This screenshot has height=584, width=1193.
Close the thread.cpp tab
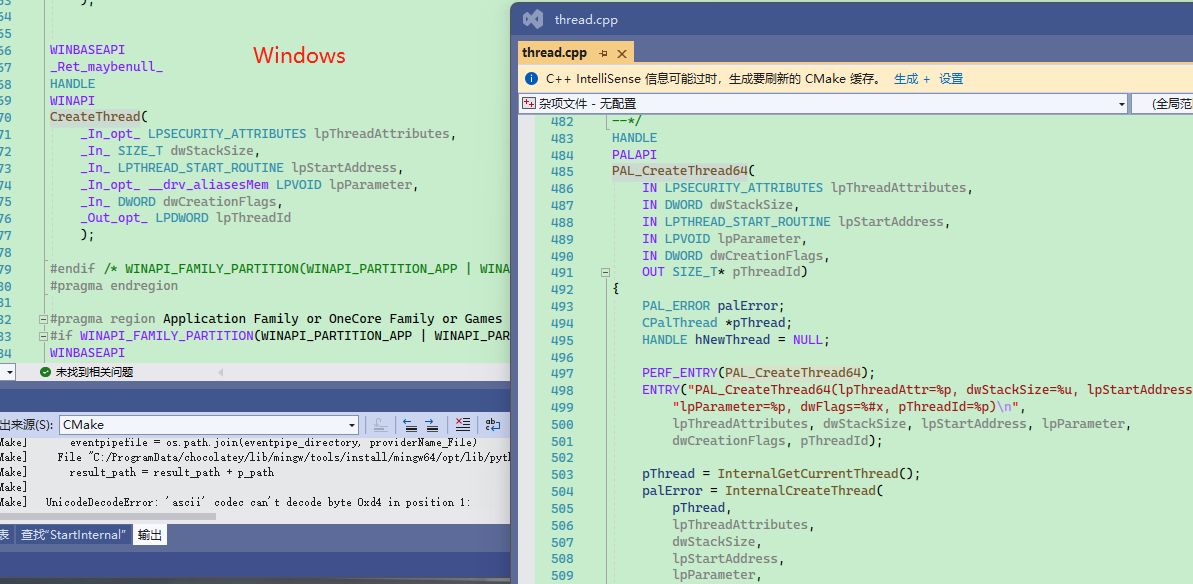click(622, 53)
